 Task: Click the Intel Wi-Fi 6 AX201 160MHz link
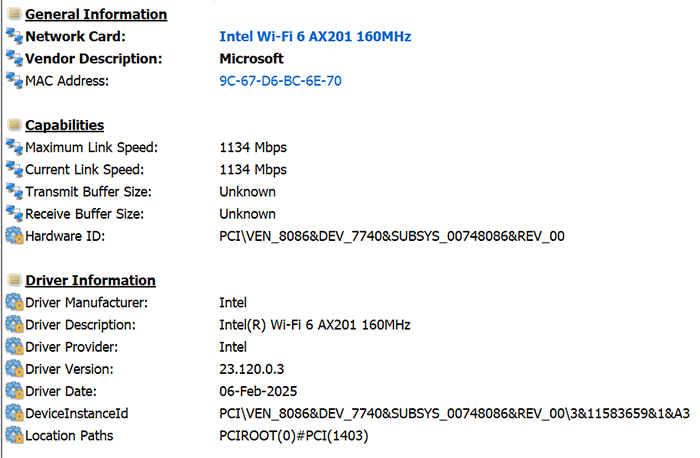click(315, 37)
